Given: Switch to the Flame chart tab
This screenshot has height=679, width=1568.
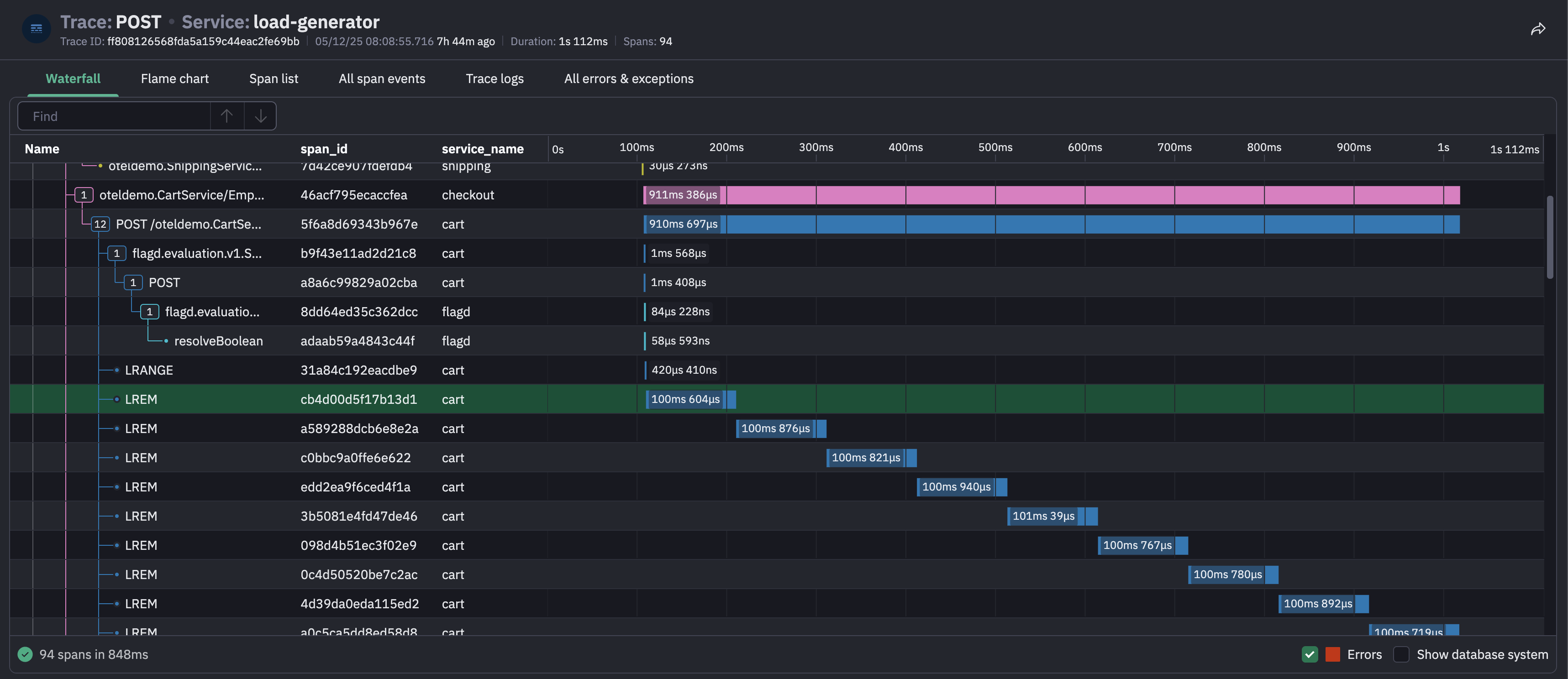Looking at the screenshot, I should pos(175,78).
